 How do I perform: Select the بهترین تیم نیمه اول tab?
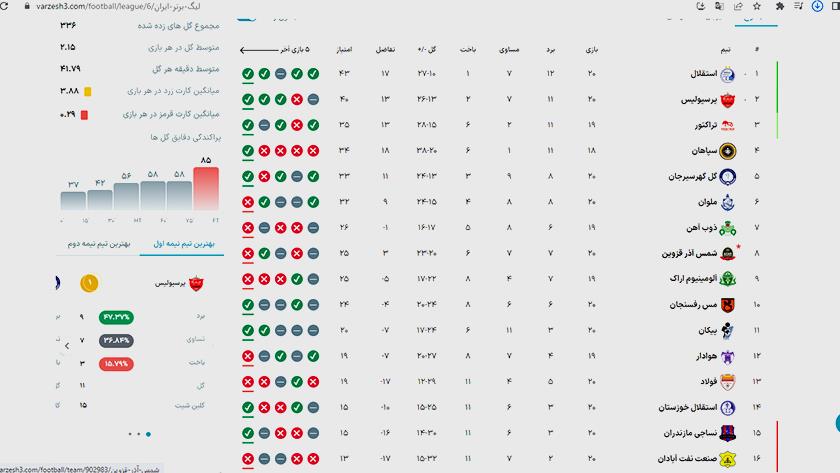tap(184, 244)
